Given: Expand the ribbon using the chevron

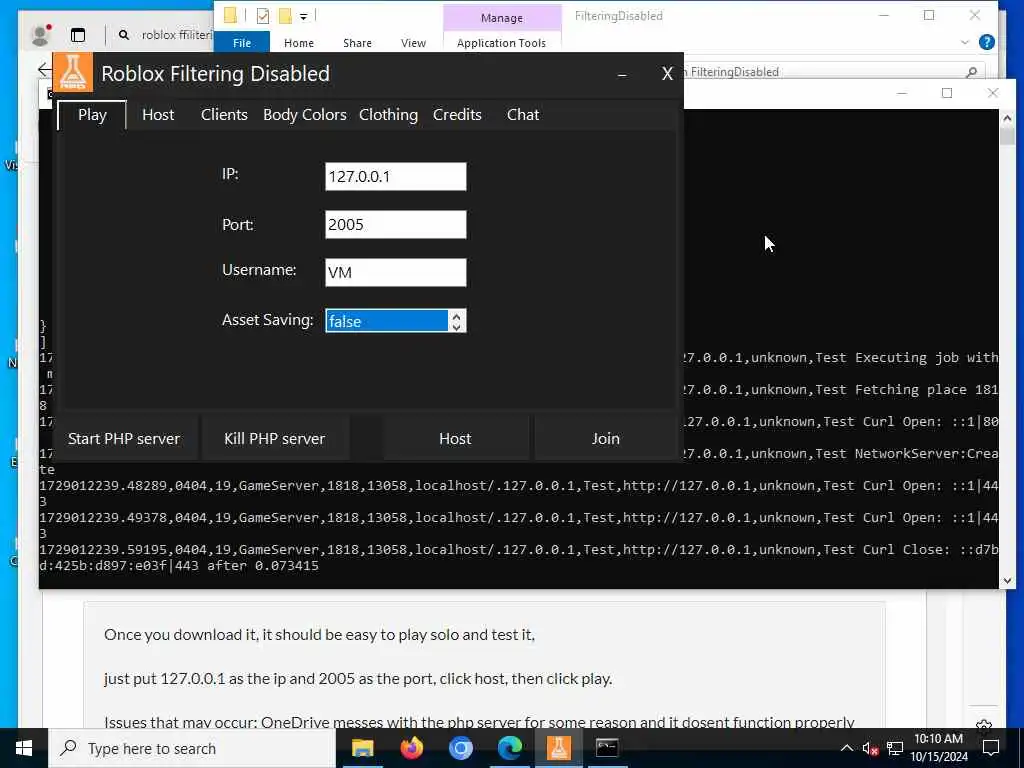Looking at the screenshot, I should coord(965,42).
